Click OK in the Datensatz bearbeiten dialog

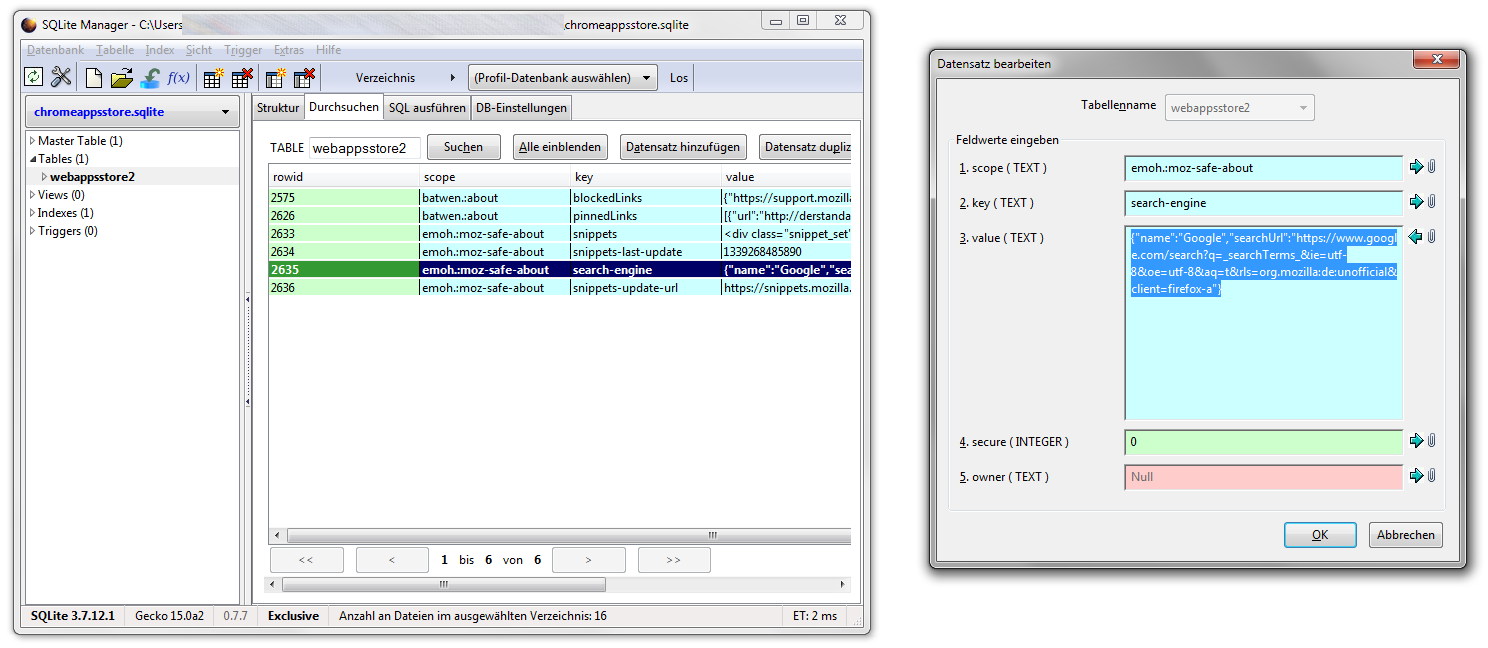[1319, 535]
